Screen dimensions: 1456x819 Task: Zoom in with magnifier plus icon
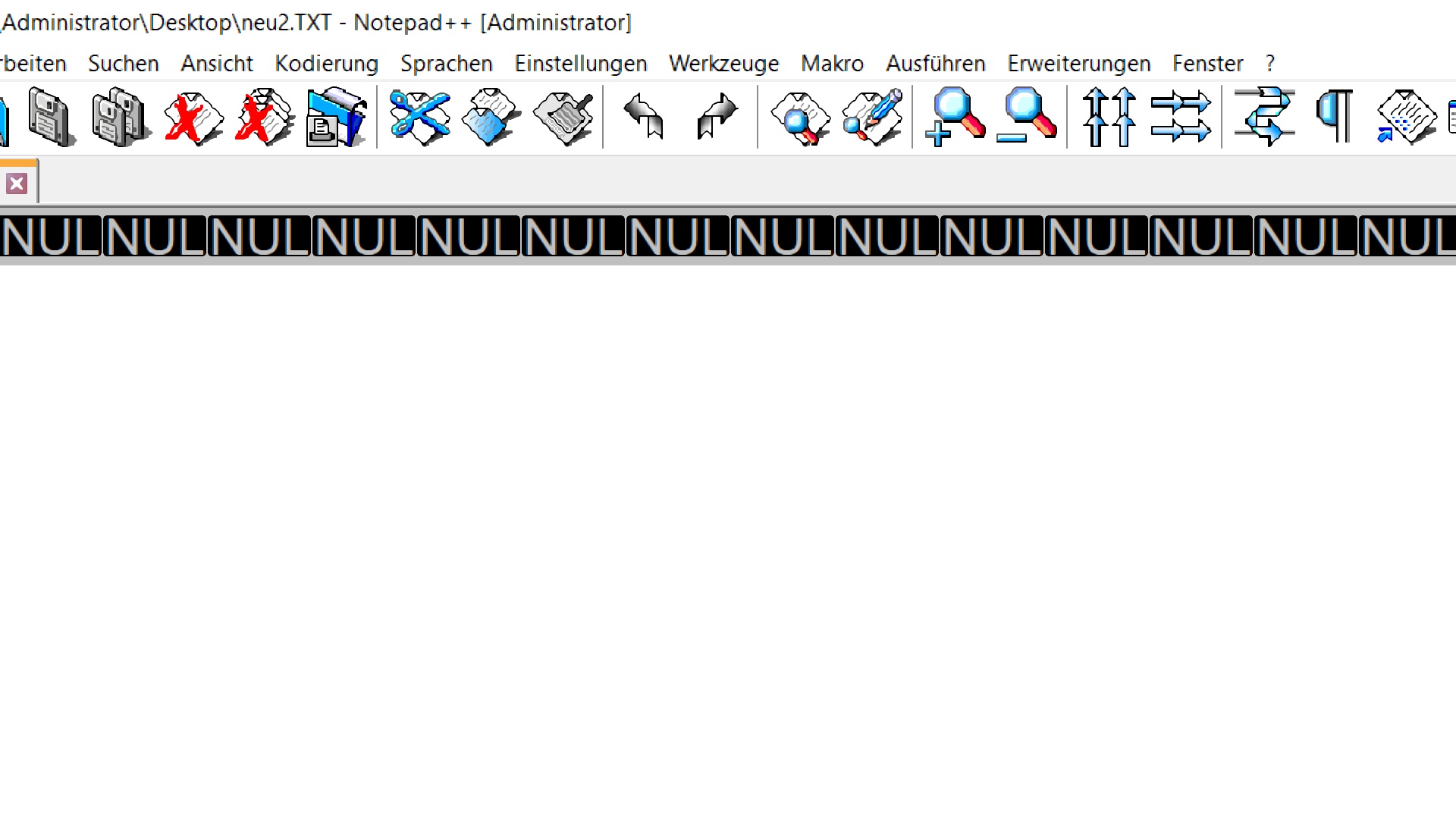[x=955, y=117]
